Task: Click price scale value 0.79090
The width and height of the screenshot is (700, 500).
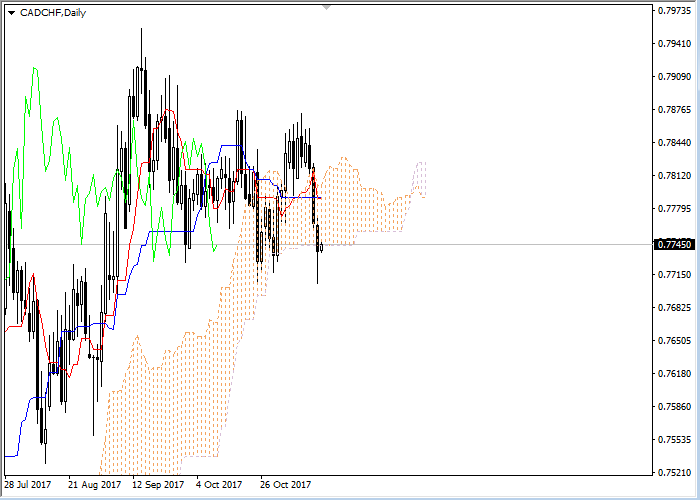Action: click(x=674, y=77)
